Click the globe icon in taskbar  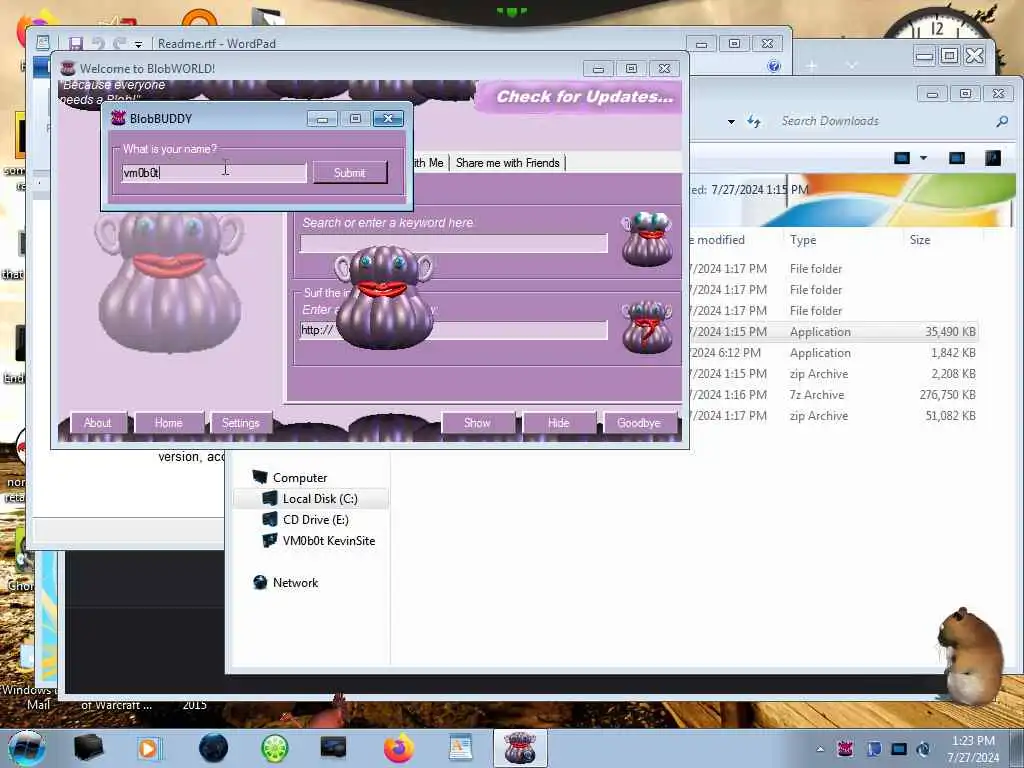(x=214, y=748)
